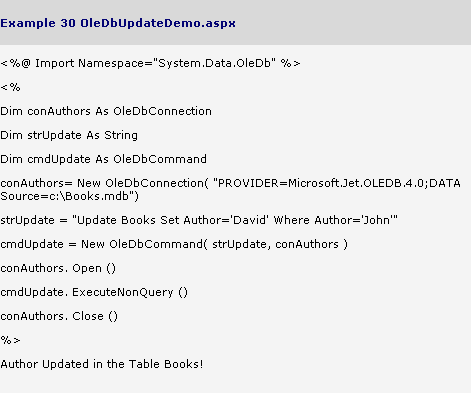
Task: Click the PROVIDER=Microsoft.Jet.OLEDB.4.0 connection string
Action: (x=337, y=183)
